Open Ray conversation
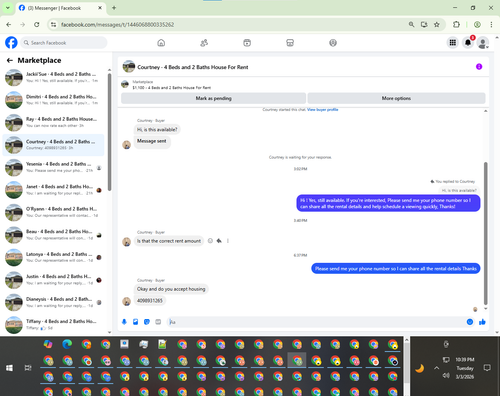 pos(53,122)
